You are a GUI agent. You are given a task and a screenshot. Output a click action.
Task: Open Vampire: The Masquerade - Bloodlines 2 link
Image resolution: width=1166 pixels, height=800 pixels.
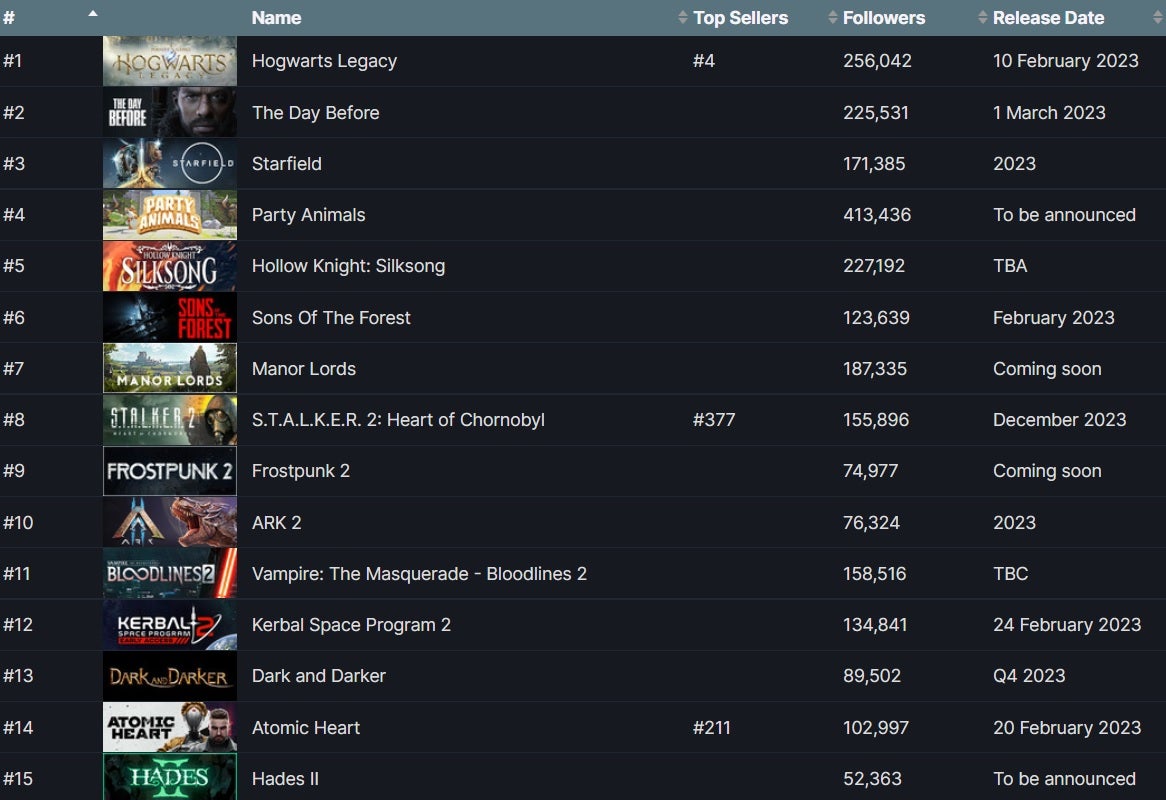click(419, 574)
